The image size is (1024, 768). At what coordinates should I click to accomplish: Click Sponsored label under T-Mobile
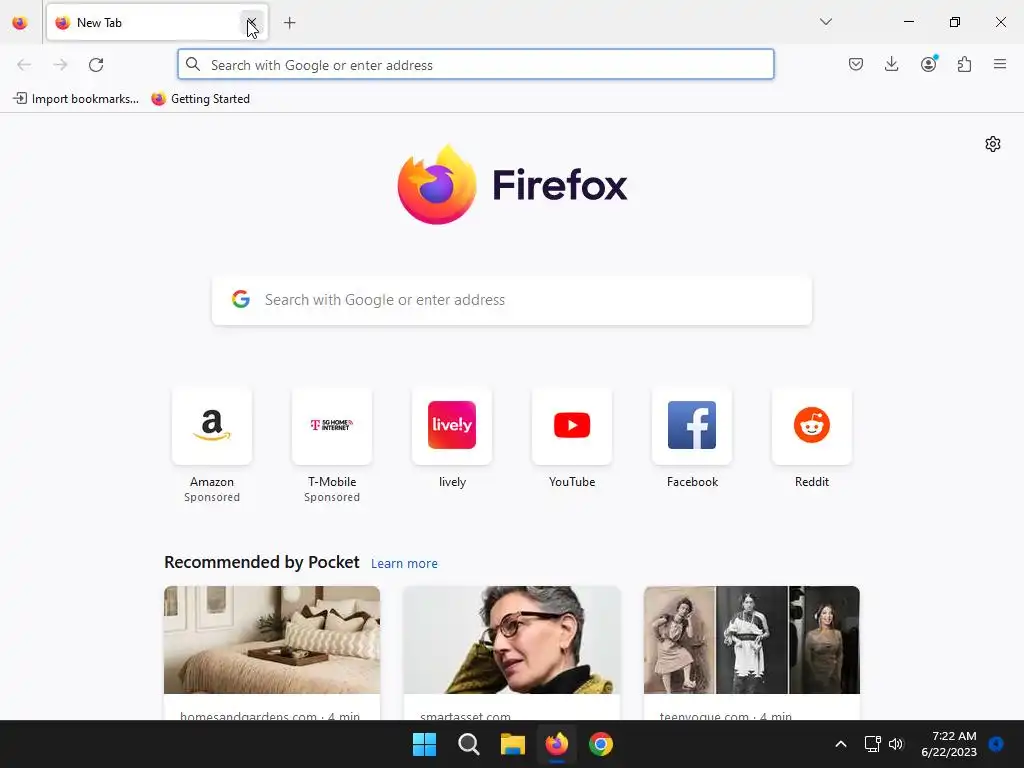click(x=332, y=497)
